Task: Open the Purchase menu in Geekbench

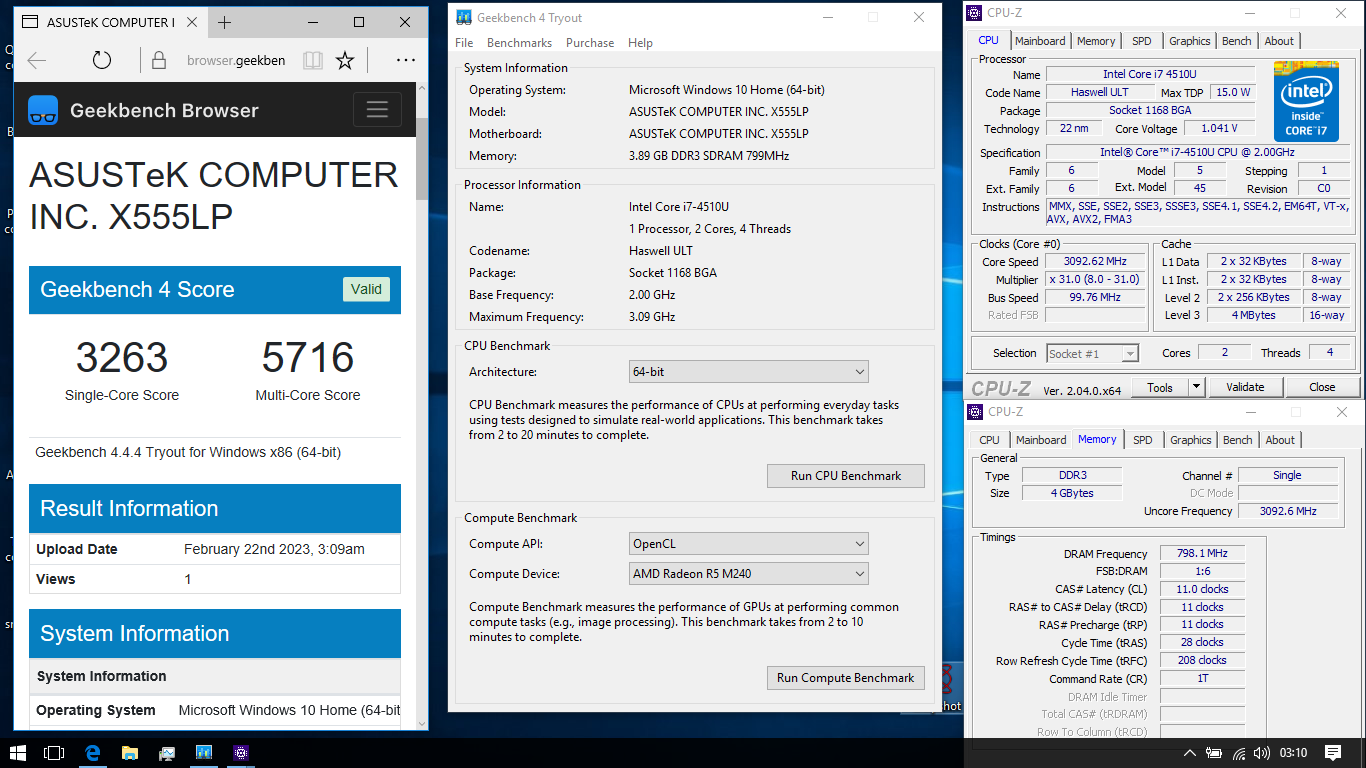Action: 590,43
